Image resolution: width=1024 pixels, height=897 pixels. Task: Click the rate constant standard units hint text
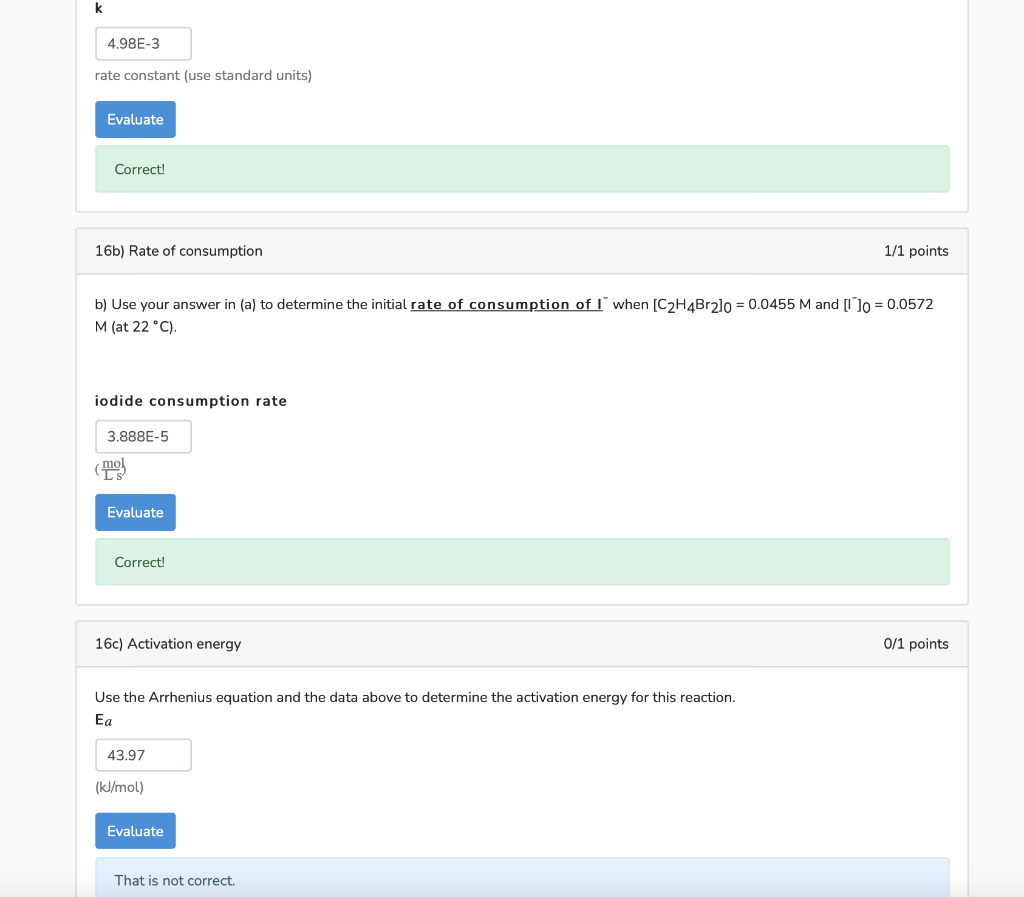[x=203, y=75]
